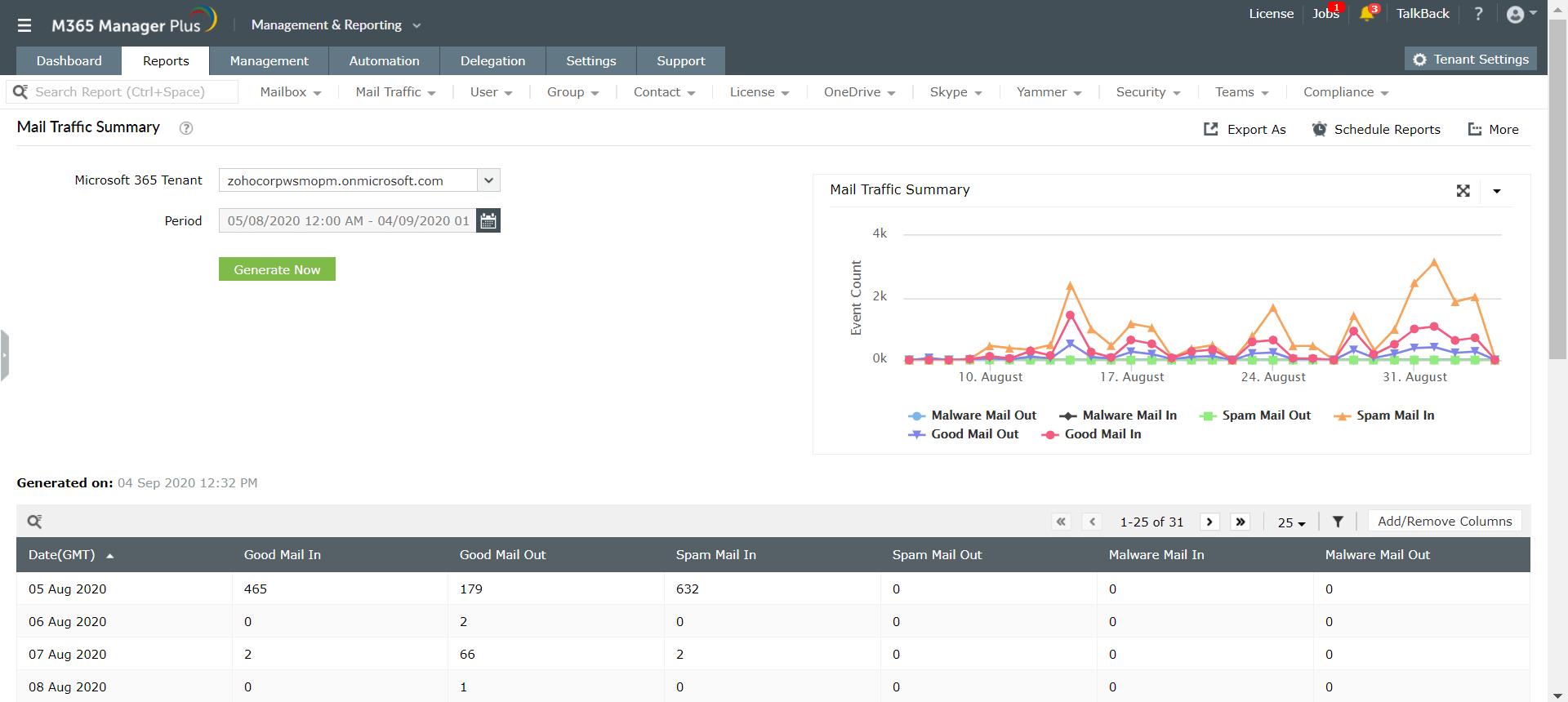This screenshot has width=1568, height=702.
Task: Go to the last page of results
Action: pos(1241,522)
